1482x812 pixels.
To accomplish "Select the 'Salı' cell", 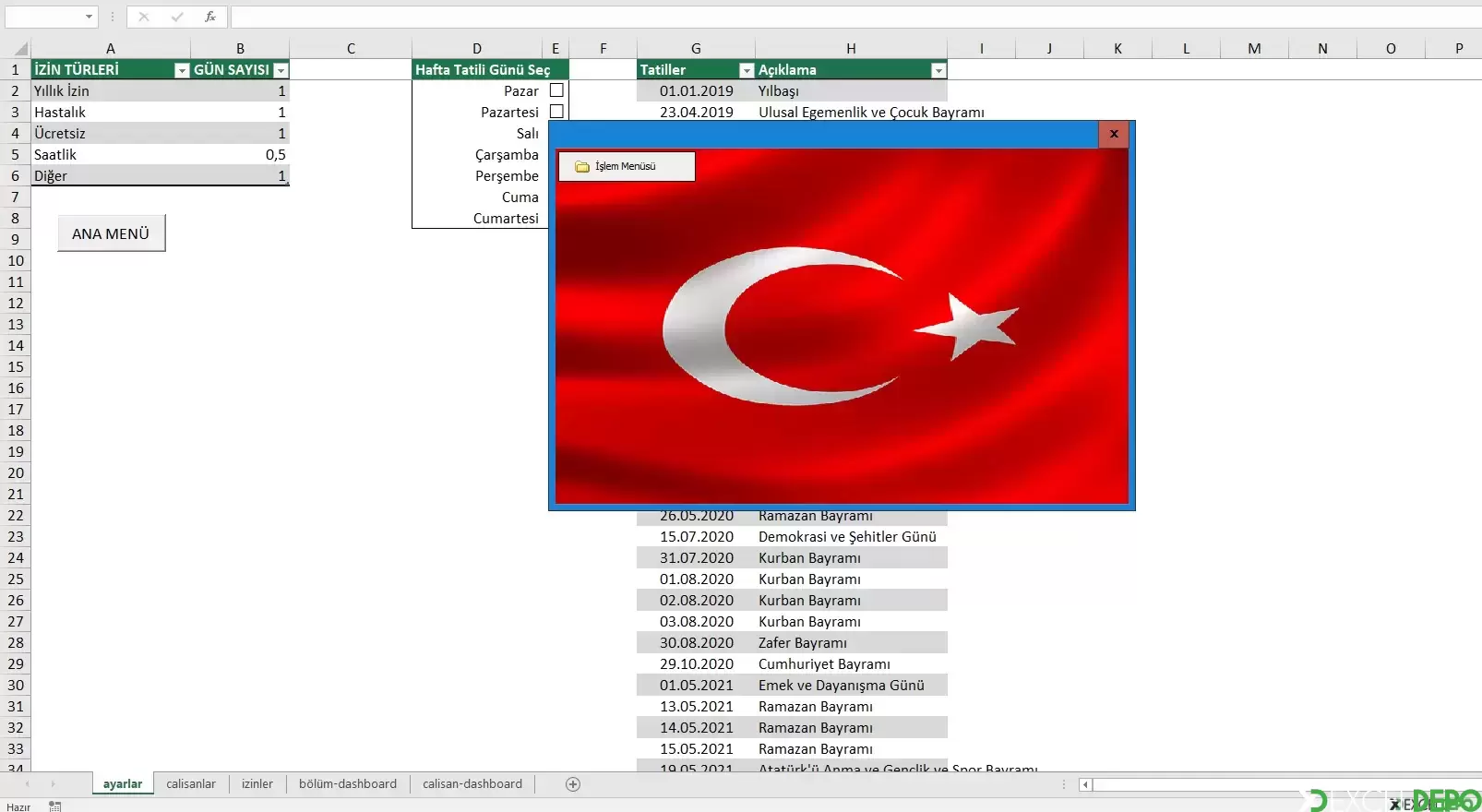I will coord(477,134).
